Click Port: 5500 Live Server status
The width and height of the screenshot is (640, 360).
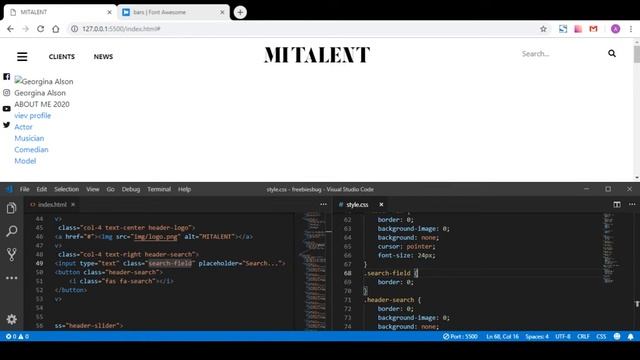click(x=460, y=337)
